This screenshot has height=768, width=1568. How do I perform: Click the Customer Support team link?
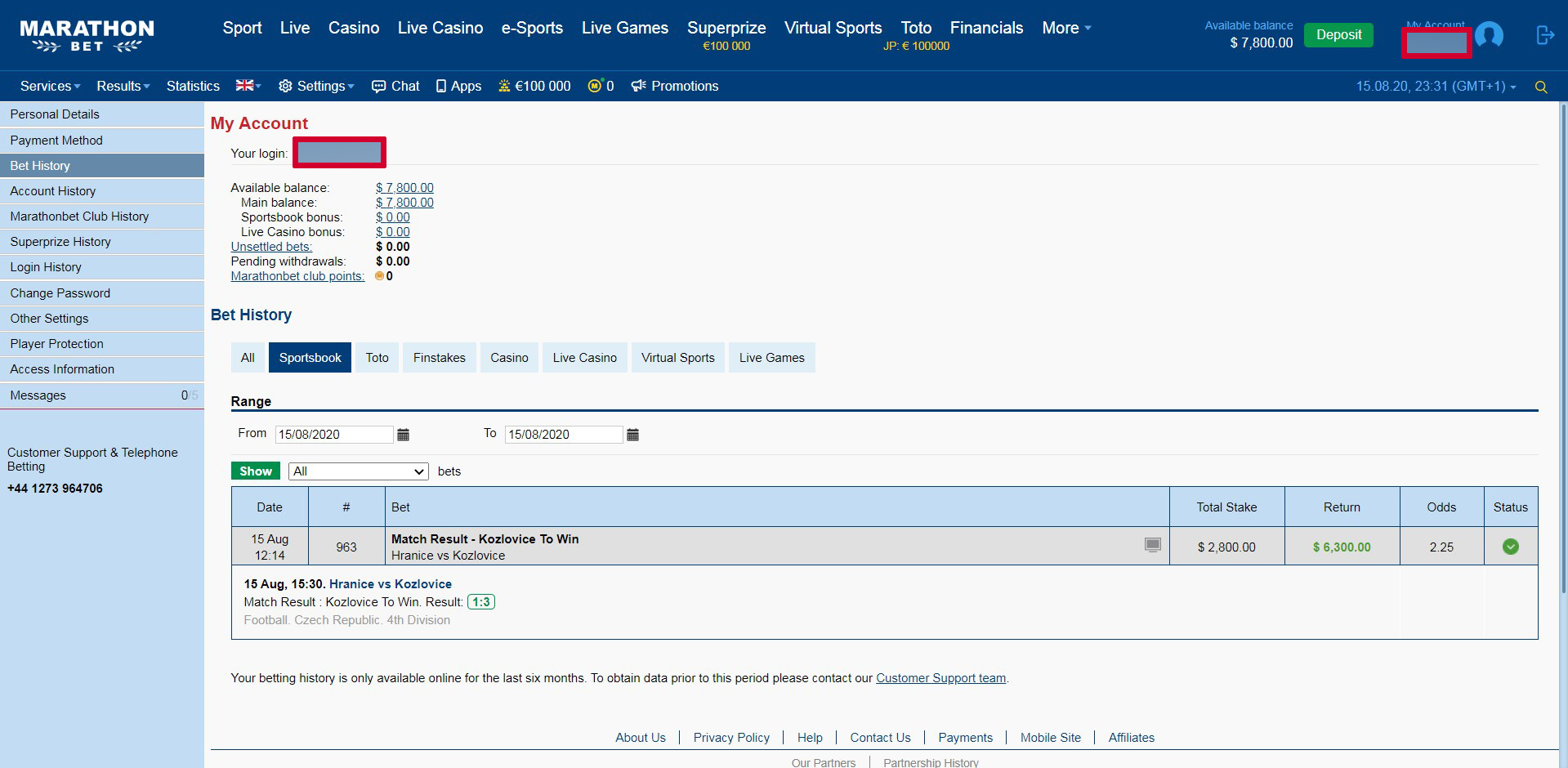tap(940, 678)
